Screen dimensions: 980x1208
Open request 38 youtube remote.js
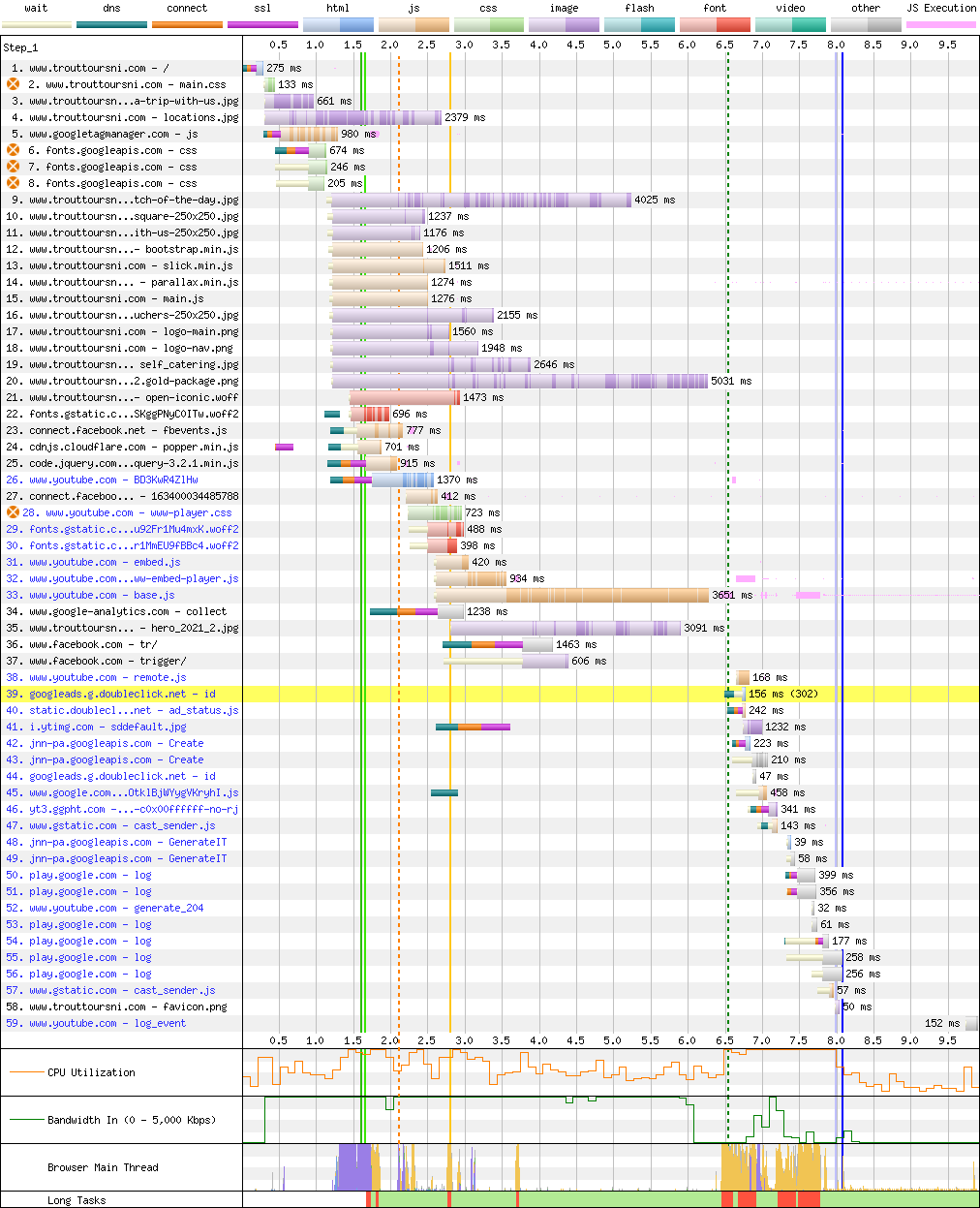pos(96,677)
